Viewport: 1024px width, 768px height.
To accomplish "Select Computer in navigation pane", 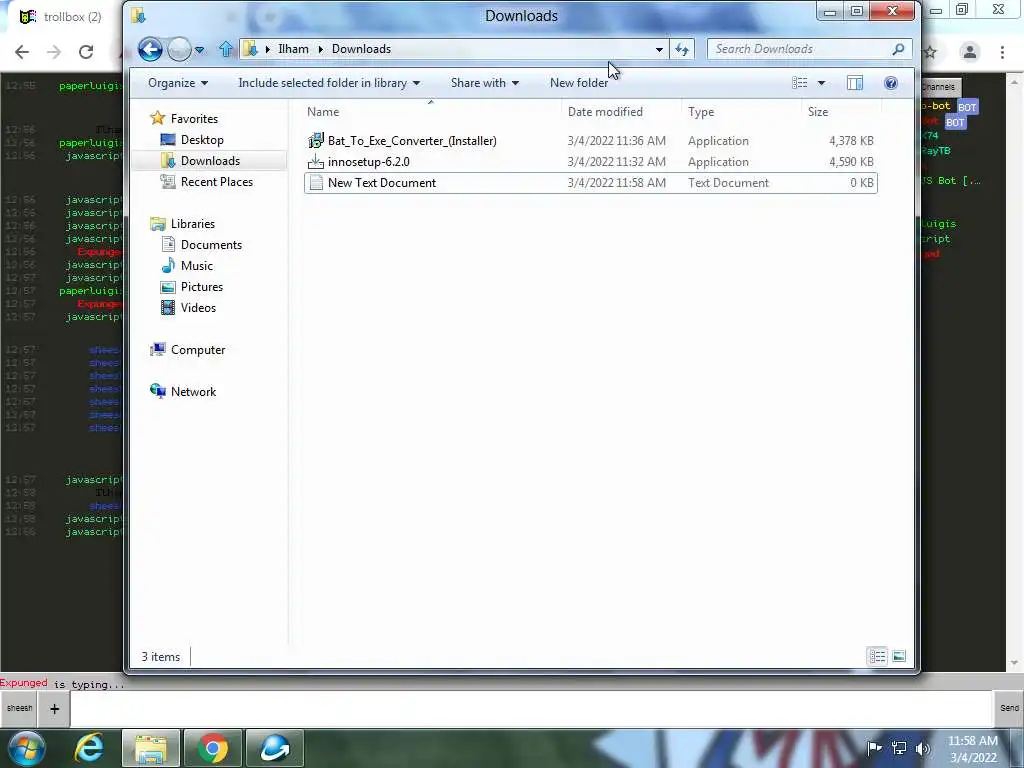I will [198, 350].
